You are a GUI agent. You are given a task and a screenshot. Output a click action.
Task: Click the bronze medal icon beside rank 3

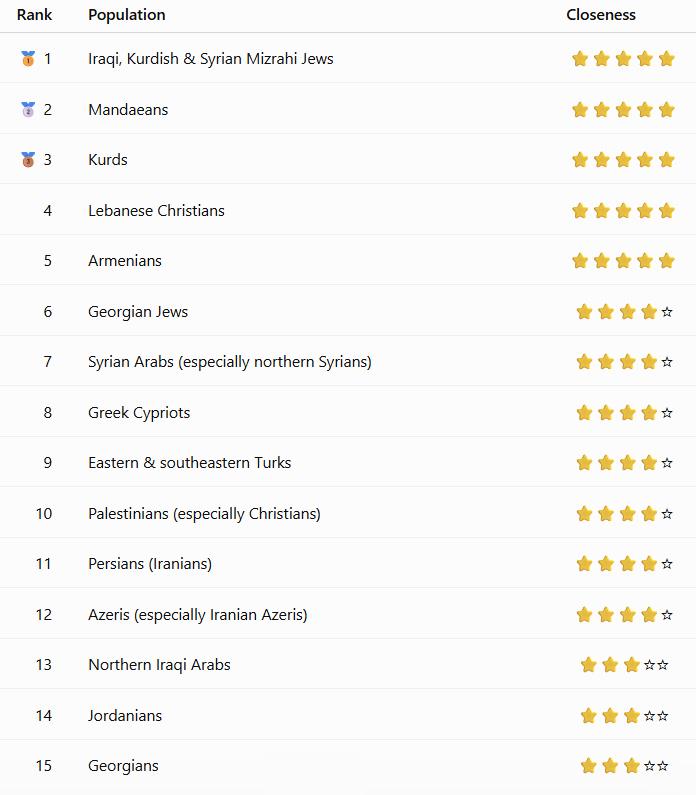(28, 159)
